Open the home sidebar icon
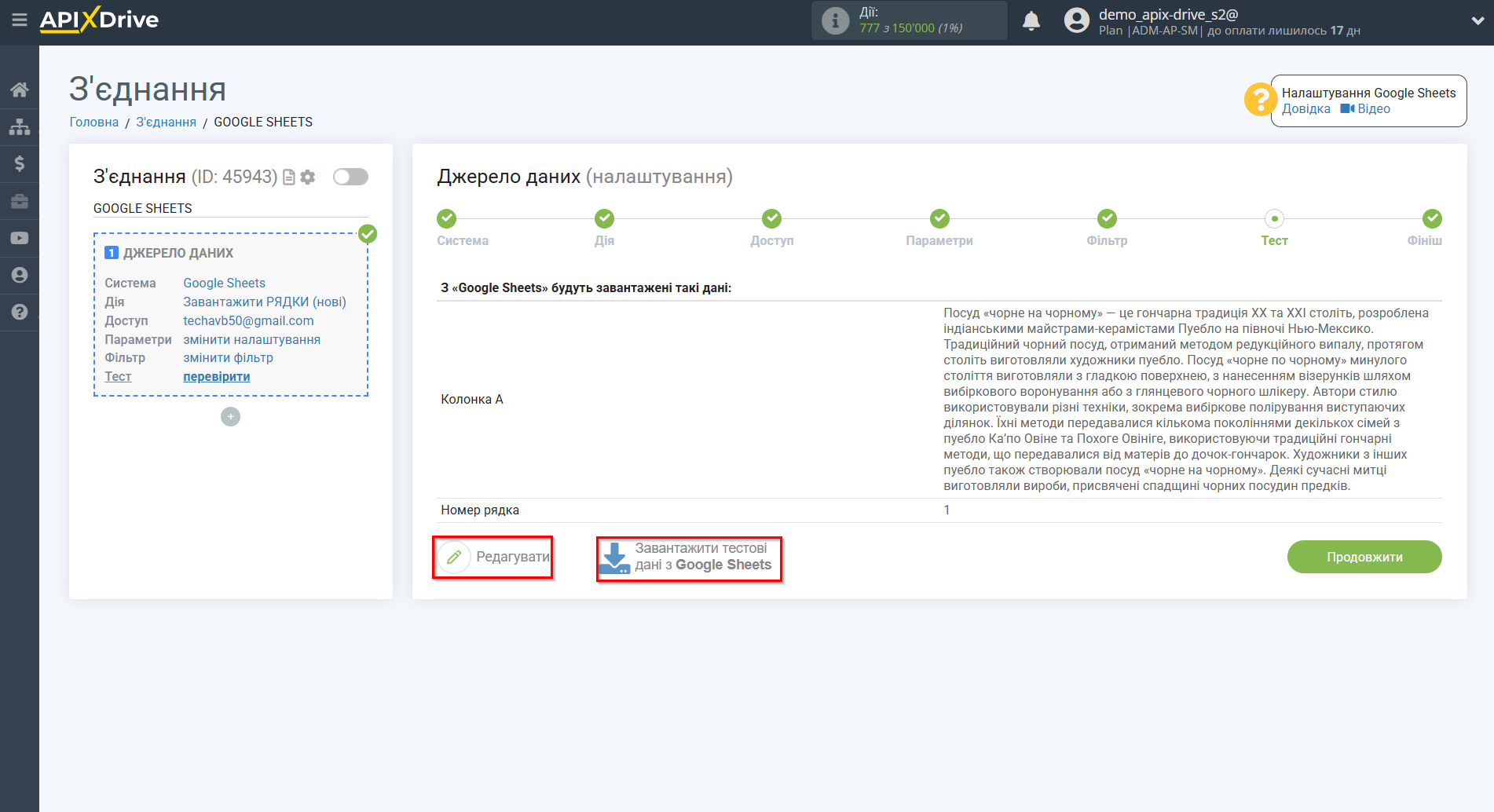 coord(20,90)
